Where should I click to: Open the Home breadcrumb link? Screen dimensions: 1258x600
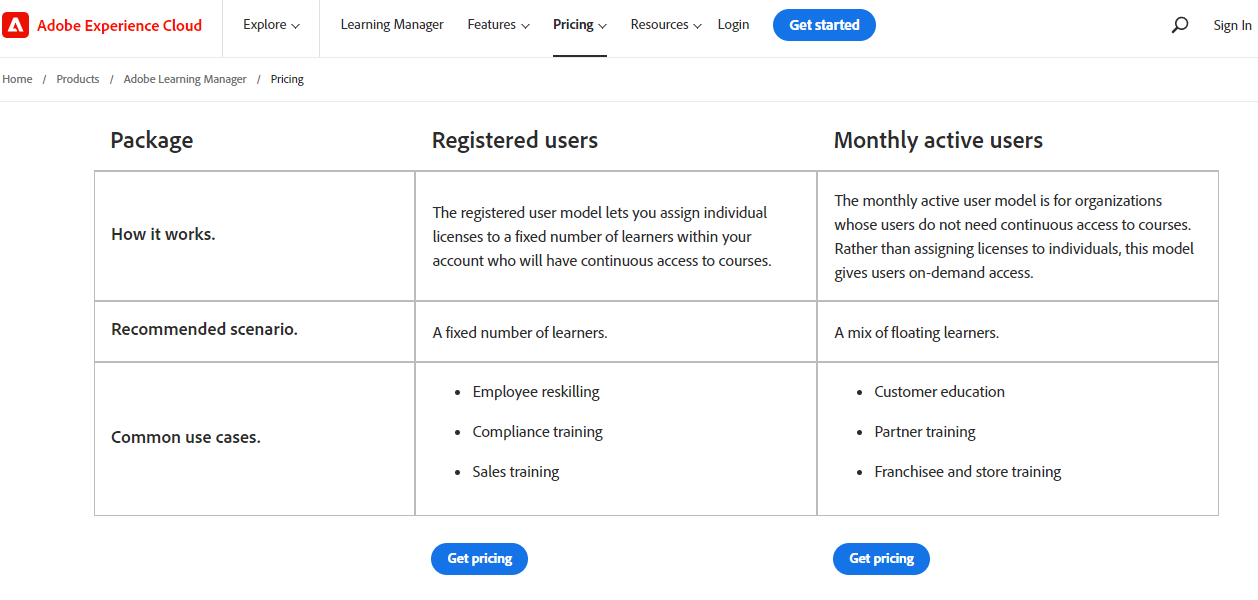(x=17, y=79)
